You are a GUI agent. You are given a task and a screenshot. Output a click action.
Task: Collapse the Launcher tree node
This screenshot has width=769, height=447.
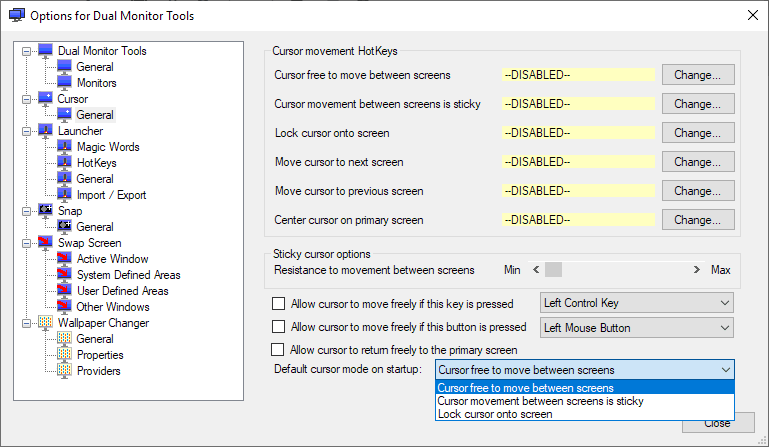(x=26, y=131)
